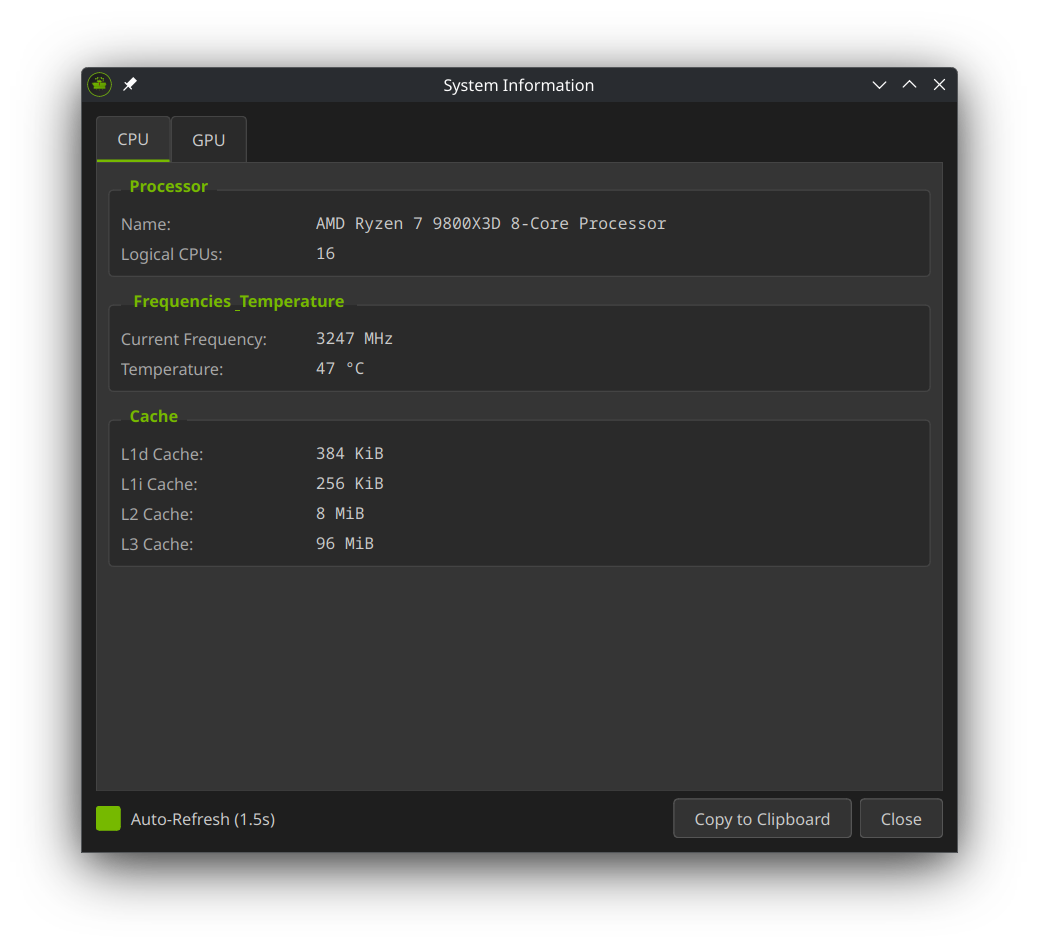Click the Logical CPUs value 16
Screen dimensions: 1040x949
click(325, 254)
